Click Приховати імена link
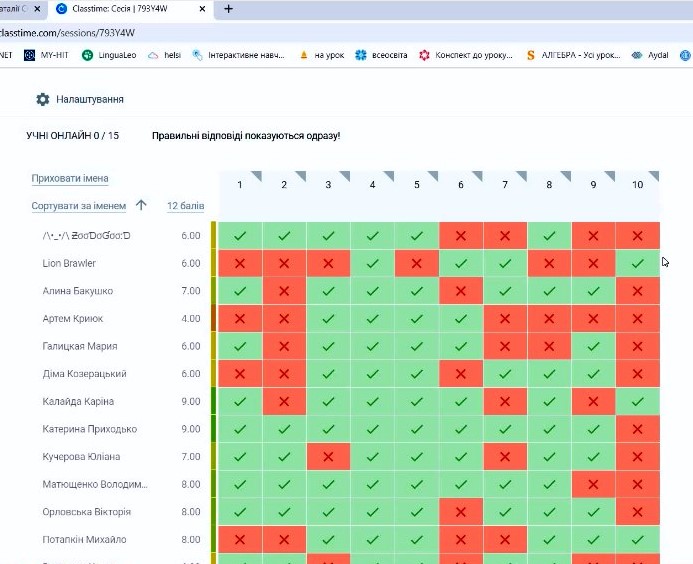The height and width of the screenshot is (564, 693). click(x=69, y=178)
